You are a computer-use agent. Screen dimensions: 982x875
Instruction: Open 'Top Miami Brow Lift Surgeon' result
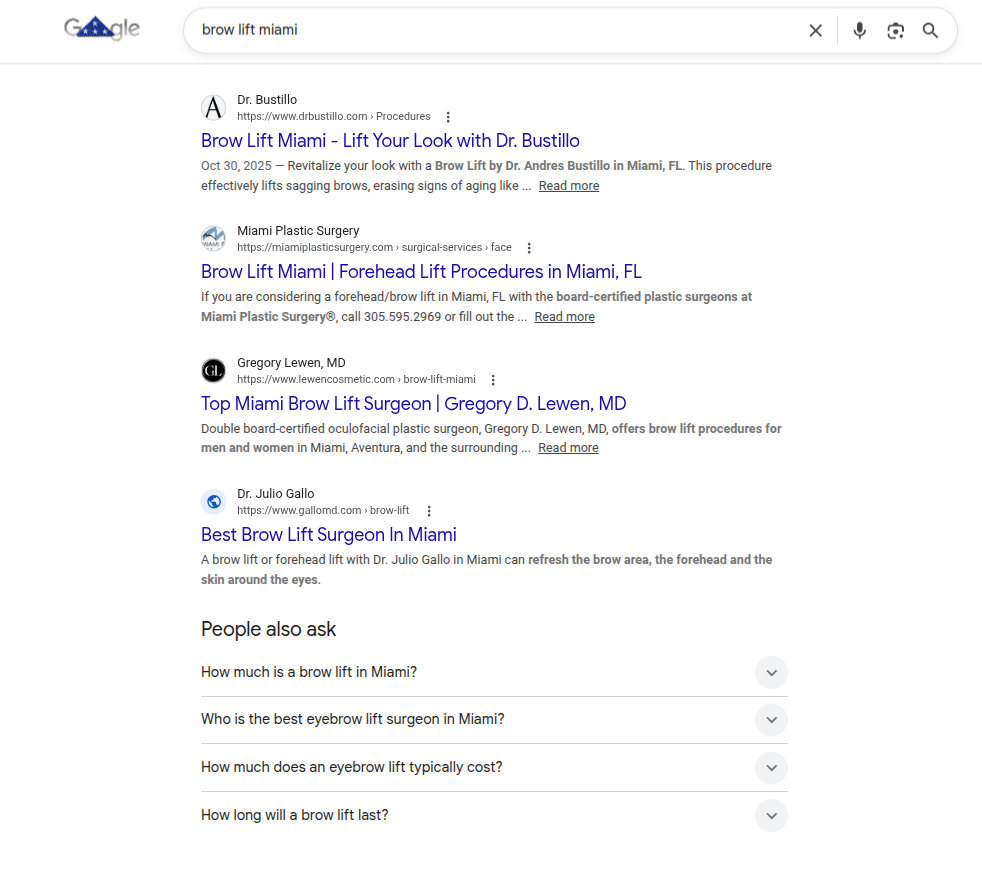click(x=413, y=403)
